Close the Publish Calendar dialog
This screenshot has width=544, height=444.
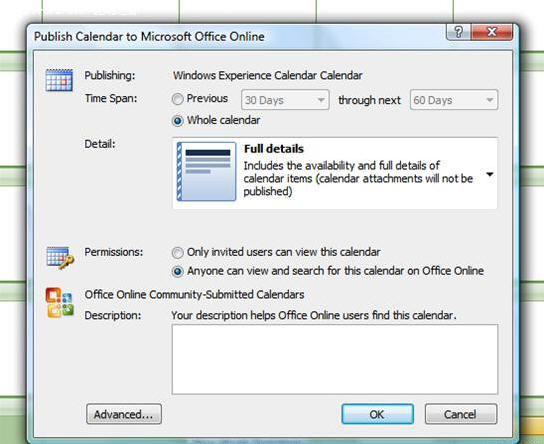click(x=492, y=32)
